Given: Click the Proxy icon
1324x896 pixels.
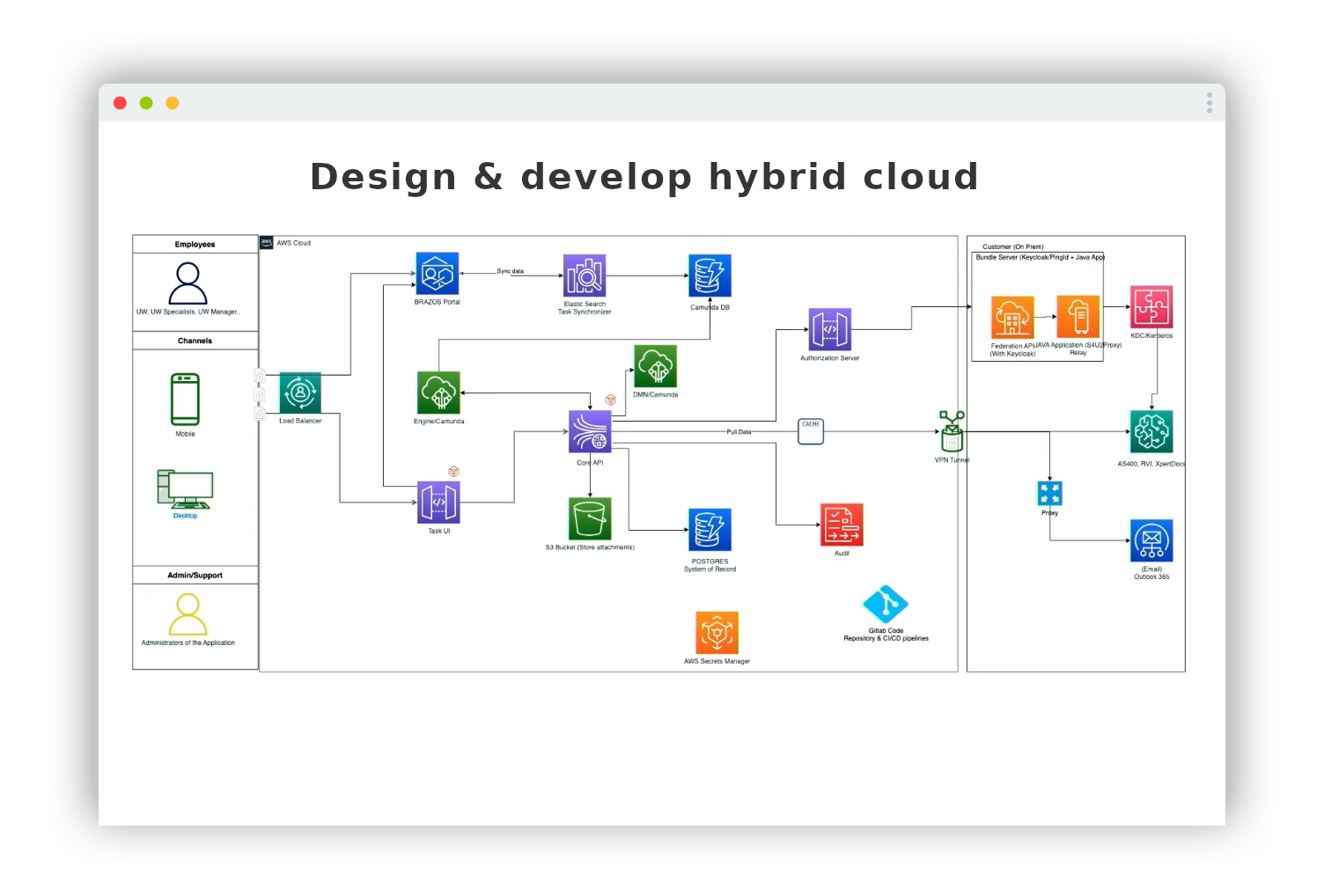Looking at the screenshot, I should point(1049,493).
